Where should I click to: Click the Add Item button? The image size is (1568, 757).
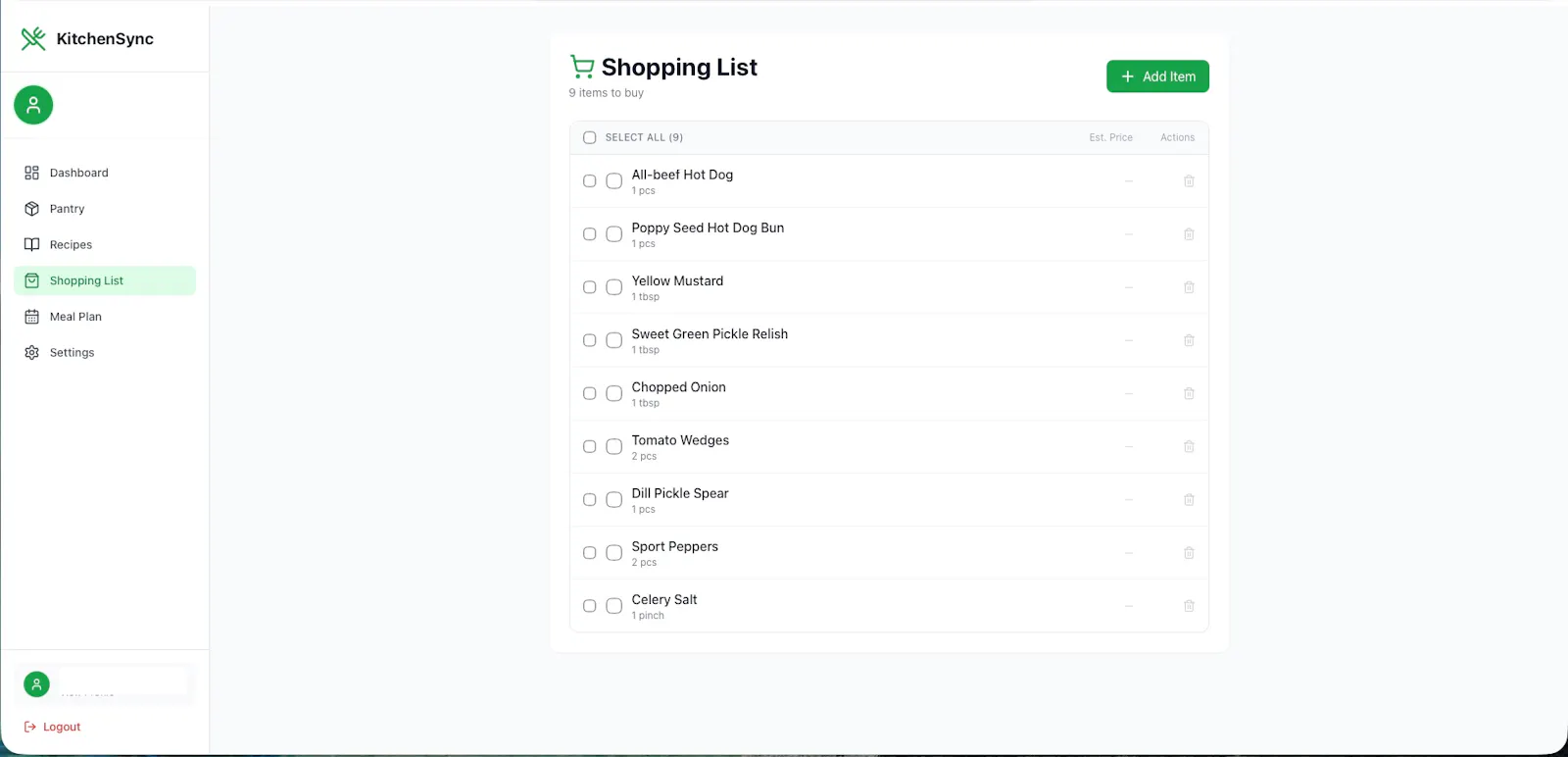[x=1157, y=76]
